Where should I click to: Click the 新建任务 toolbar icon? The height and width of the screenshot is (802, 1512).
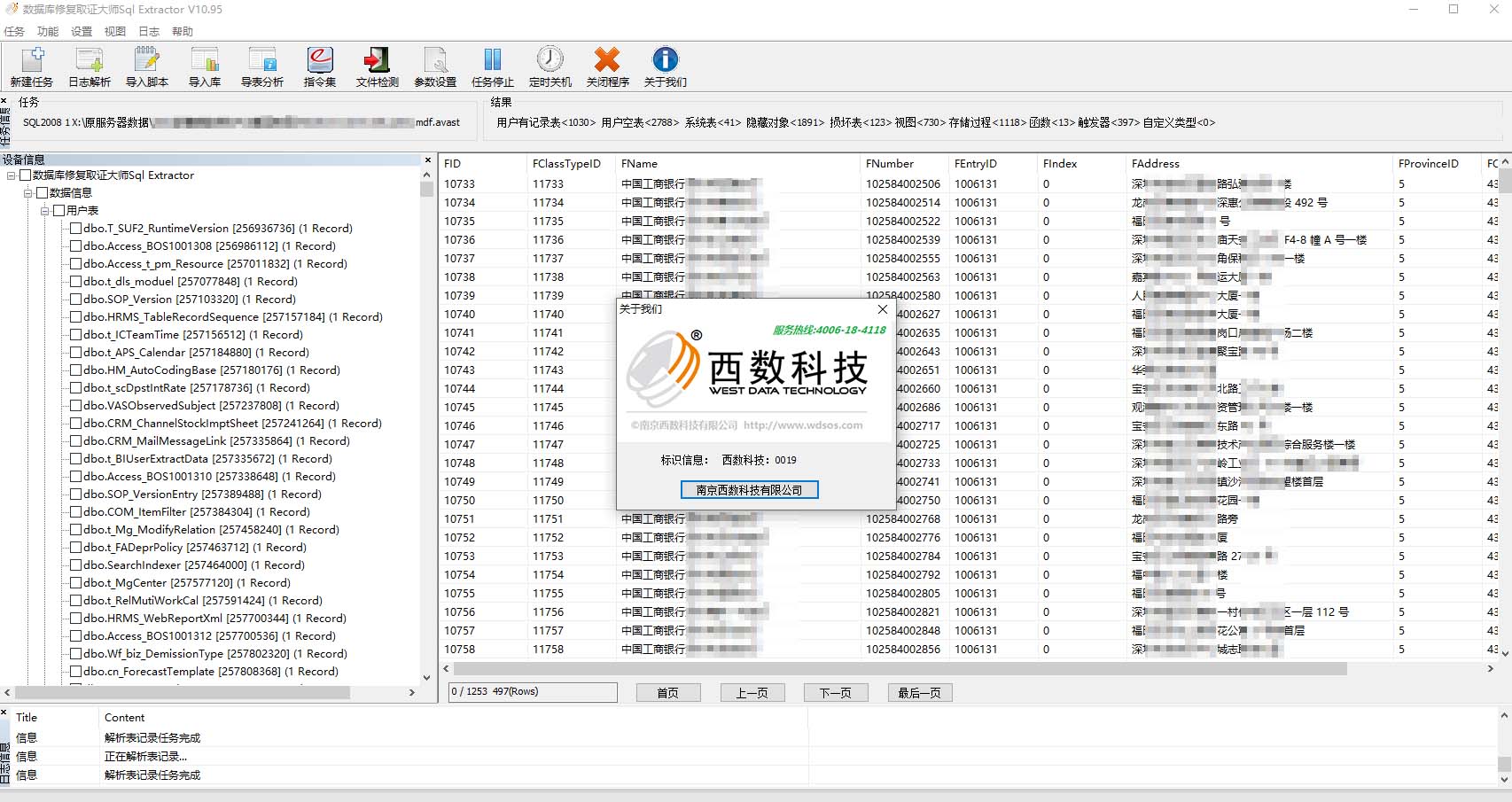(32, 67)
